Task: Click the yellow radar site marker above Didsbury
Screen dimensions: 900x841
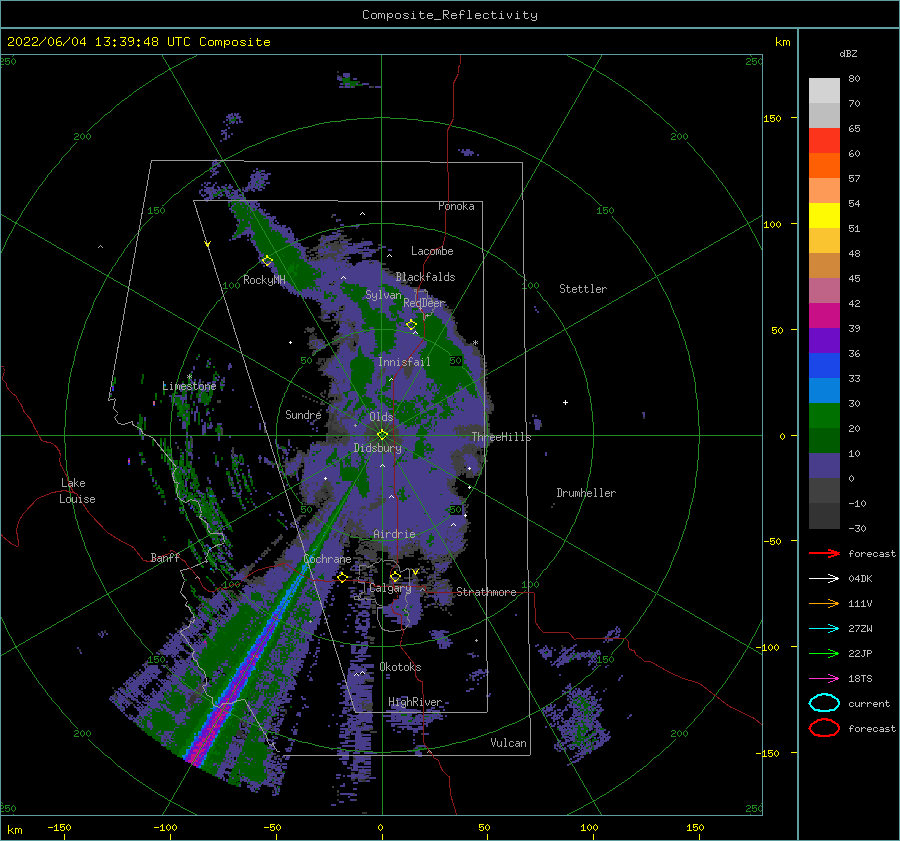Action: pos(382,435)
